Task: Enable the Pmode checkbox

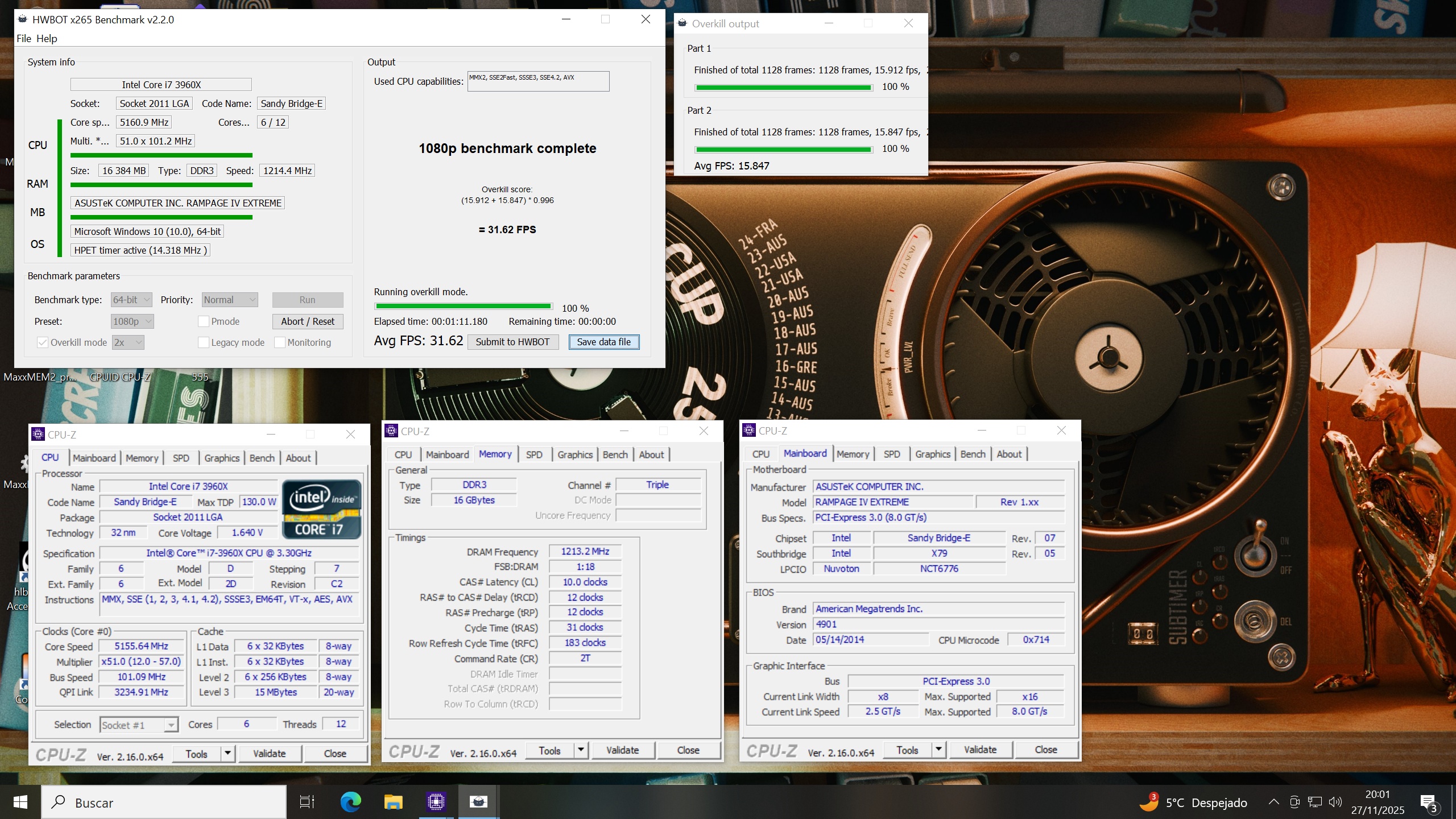Action: [x=203, y=321]
